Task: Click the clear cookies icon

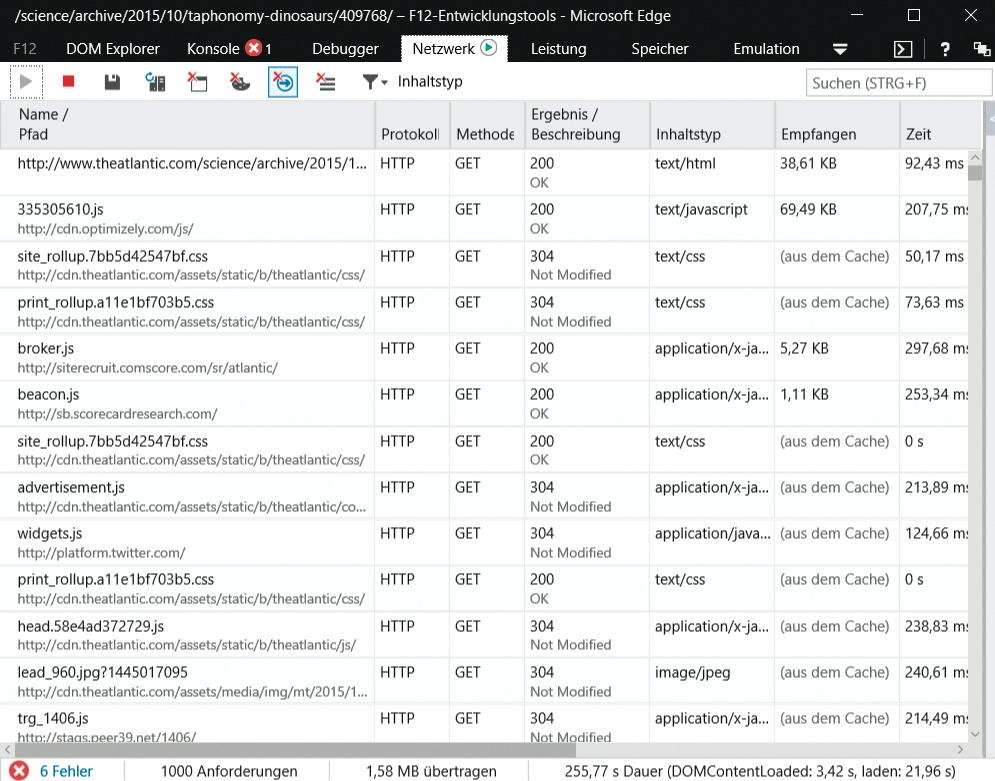Action: coord(240,82)
